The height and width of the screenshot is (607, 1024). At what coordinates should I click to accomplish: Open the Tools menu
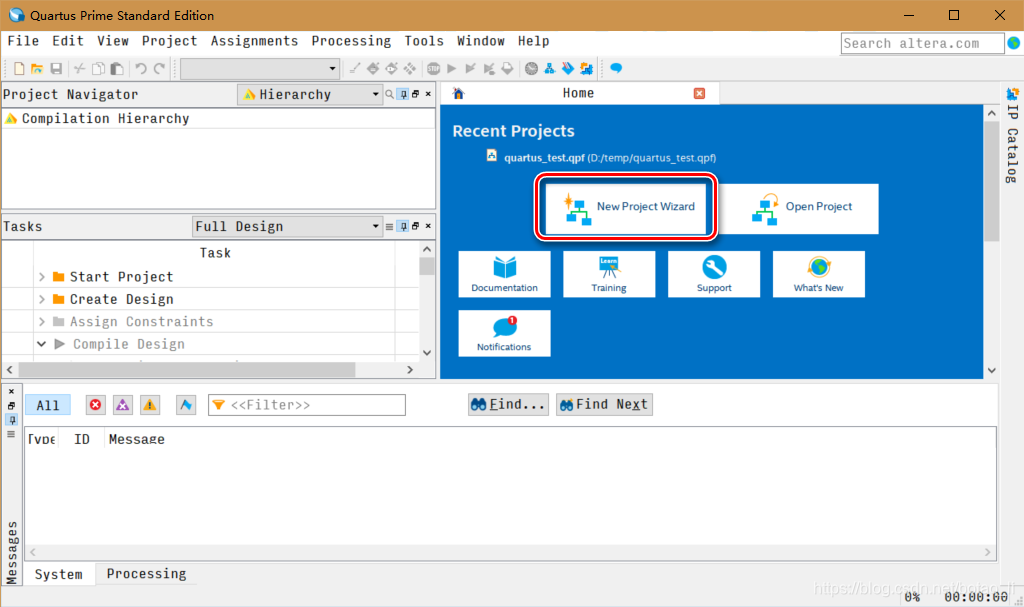(424, 41)
